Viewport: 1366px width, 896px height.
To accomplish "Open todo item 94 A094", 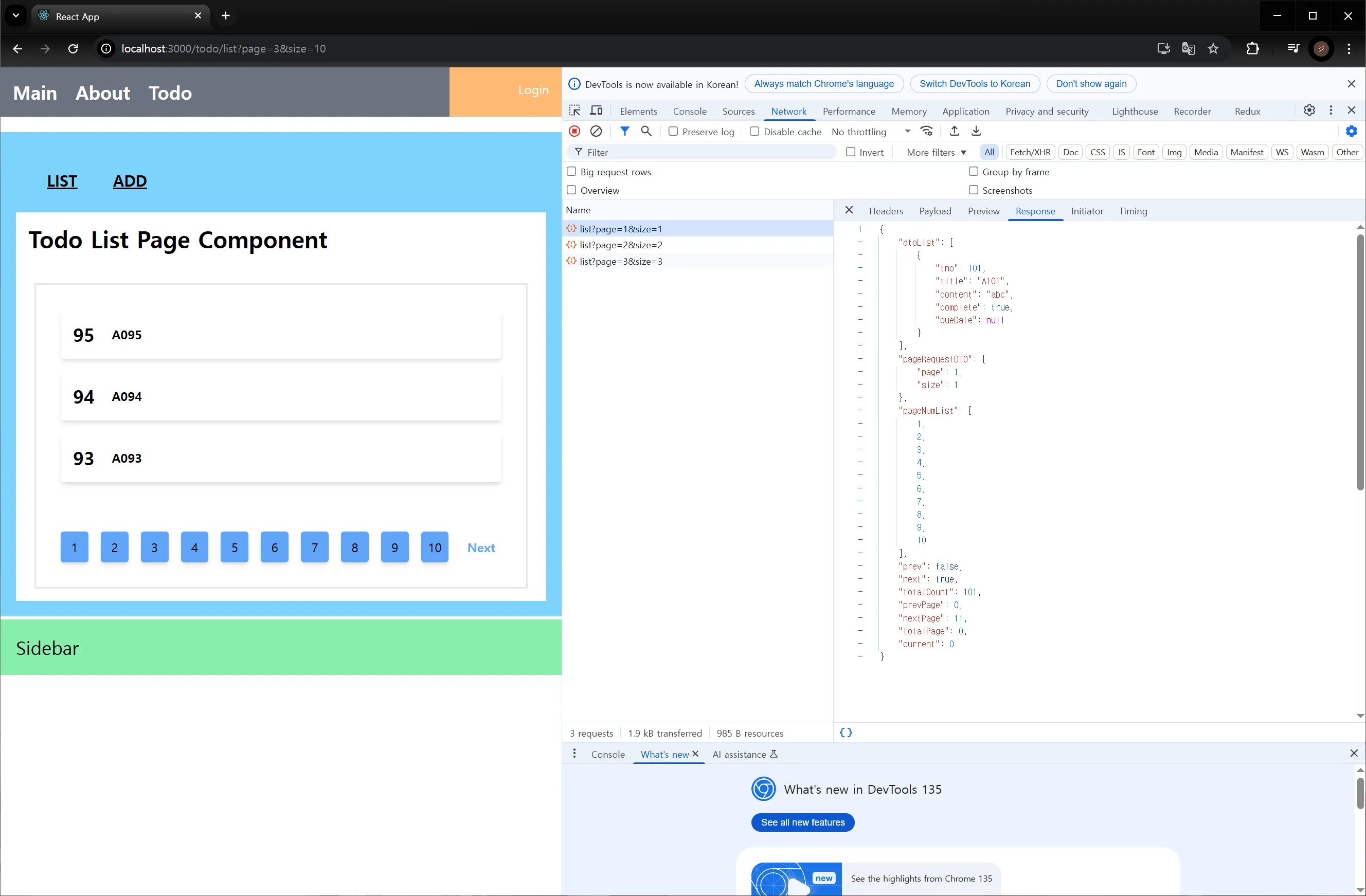I will tap(281, 397).
